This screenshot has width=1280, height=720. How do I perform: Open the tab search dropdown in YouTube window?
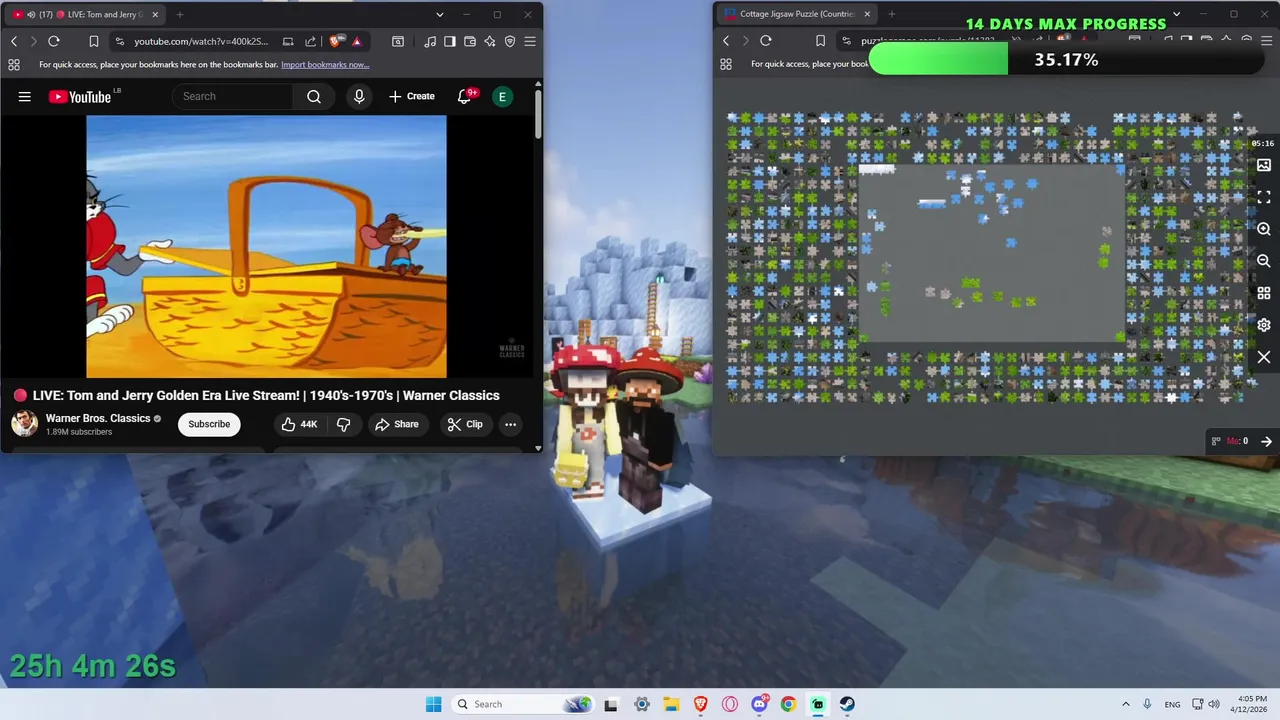pyautogui.click(x=439, y=15)
